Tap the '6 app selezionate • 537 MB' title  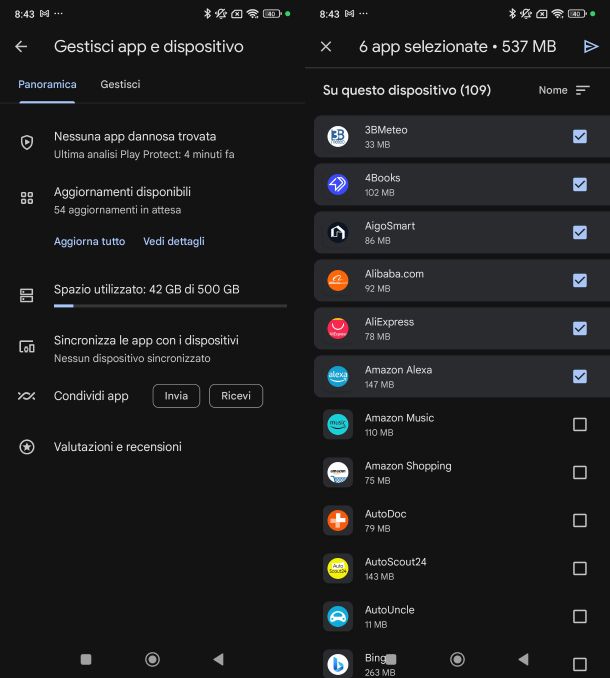pyautogui.click(x=457, y=46)
